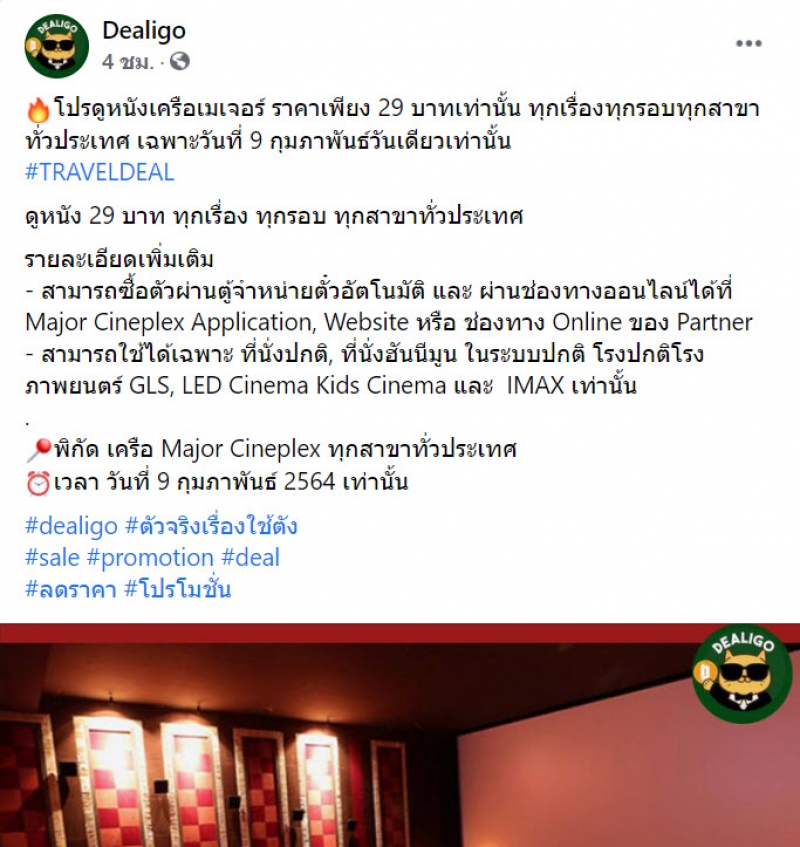Screen dimensions: 800x847
Task: Open the cinema photo attachment
Action: [400, 735]
